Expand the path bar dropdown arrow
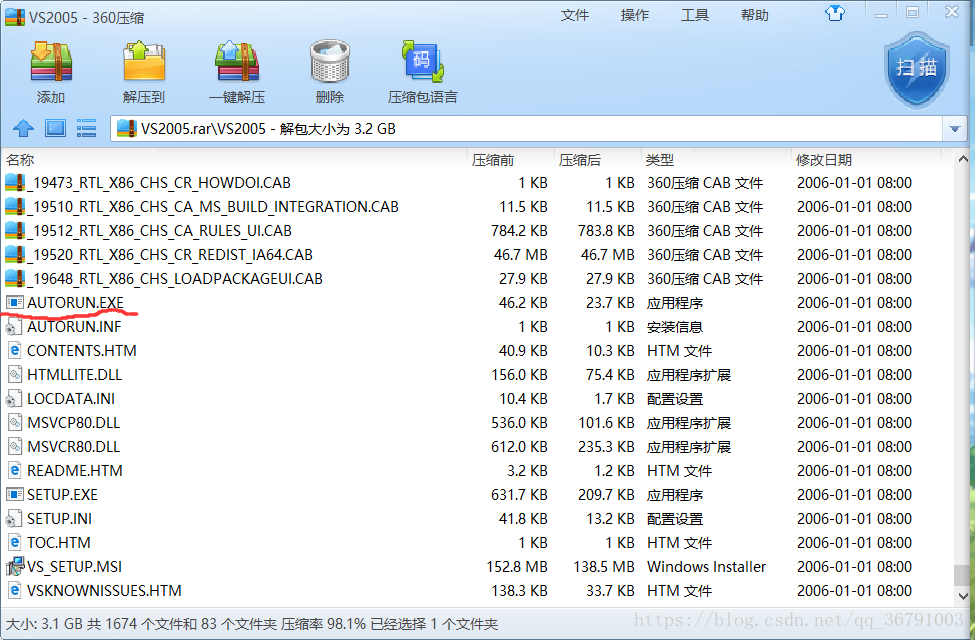Viewport: 975px width, 640px height. (955, 129)
